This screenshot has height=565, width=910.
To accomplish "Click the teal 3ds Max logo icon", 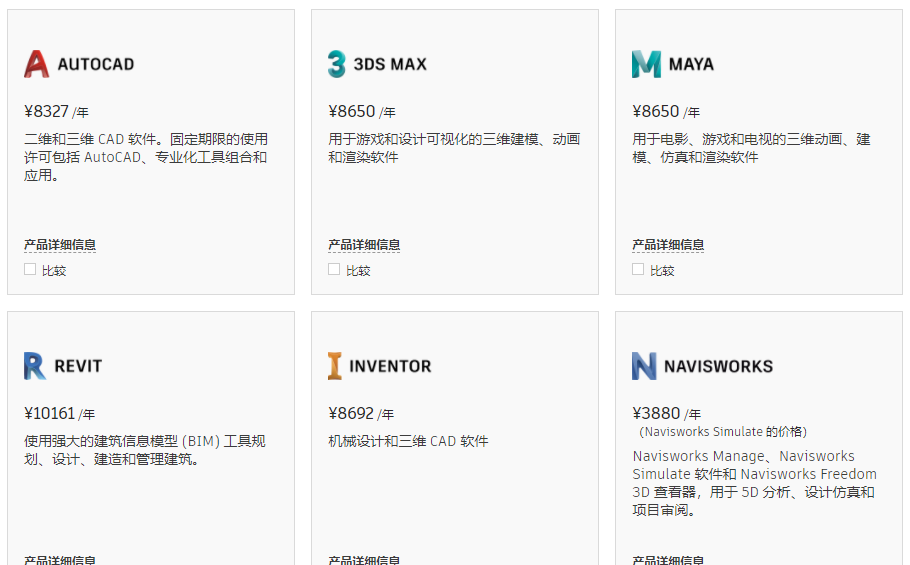I will click(337, 64).
